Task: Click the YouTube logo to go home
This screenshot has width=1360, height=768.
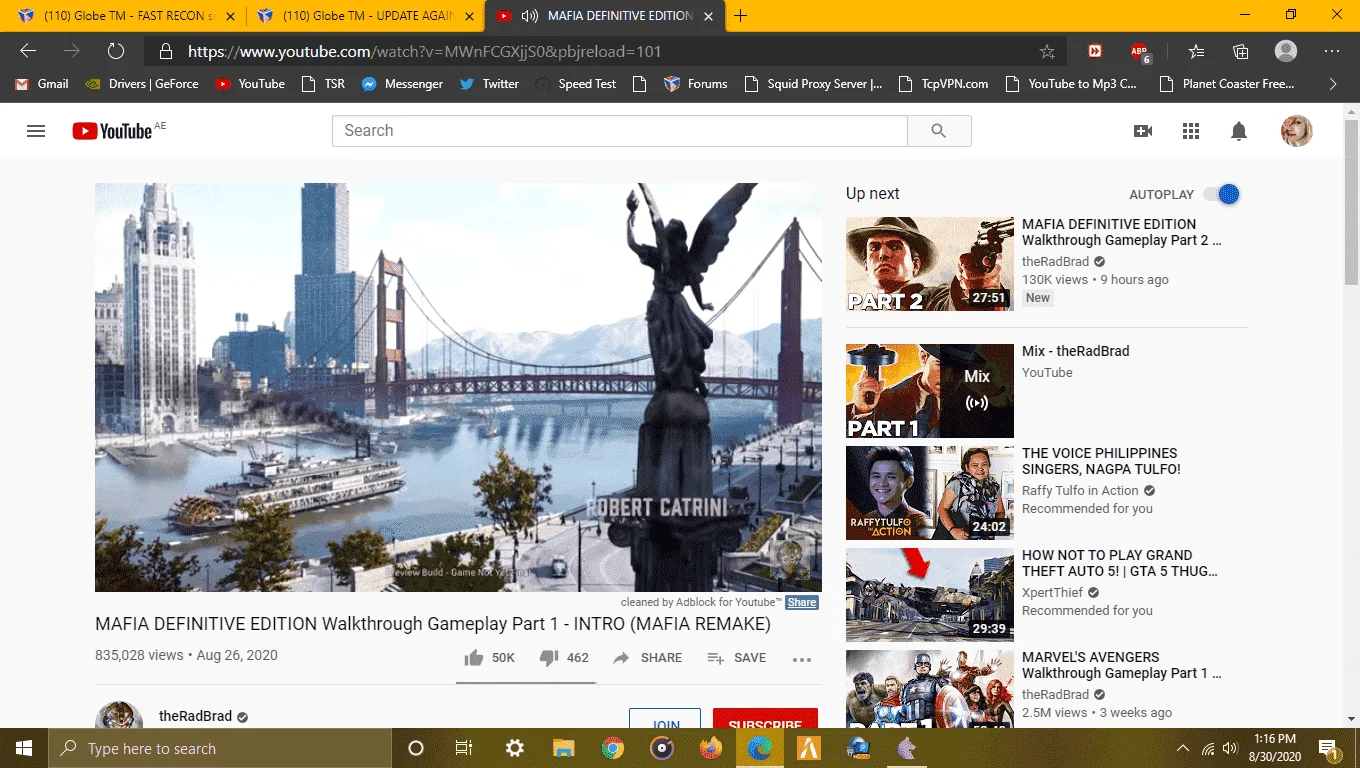Action: pyautogui.click(x=110, y=131)
